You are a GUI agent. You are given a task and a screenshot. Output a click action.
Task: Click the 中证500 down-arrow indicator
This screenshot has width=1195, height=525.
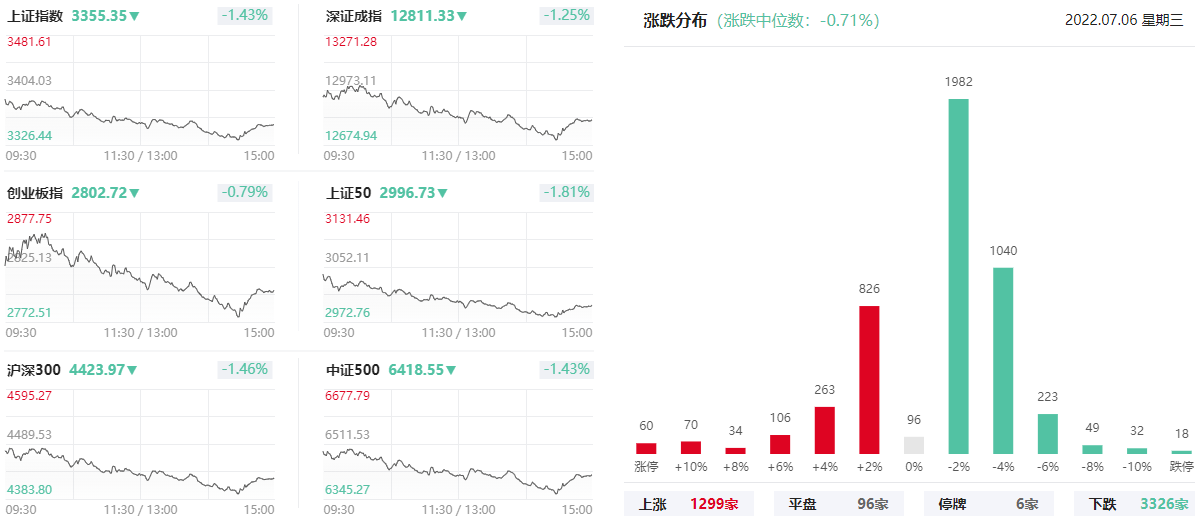(450, 370)
